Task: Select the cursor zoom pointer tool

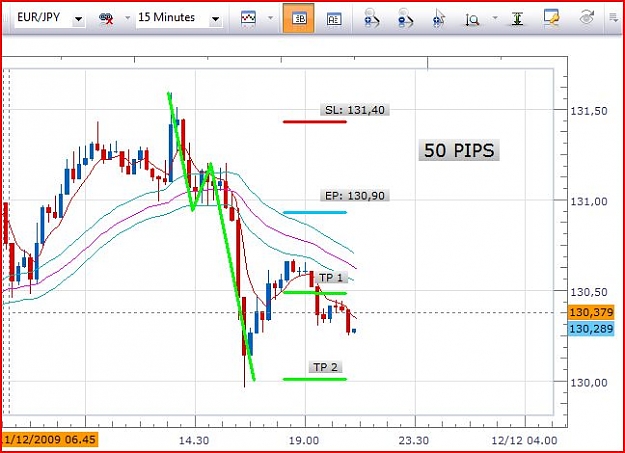Action: click(x=438, y=18)
